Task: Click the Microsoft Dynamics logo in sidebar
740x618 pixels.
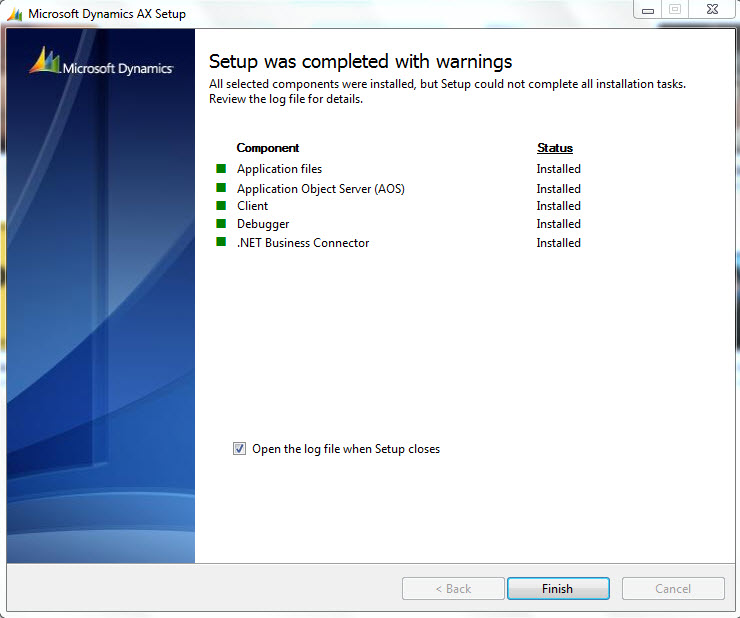Action: click(x=101, y=61)
